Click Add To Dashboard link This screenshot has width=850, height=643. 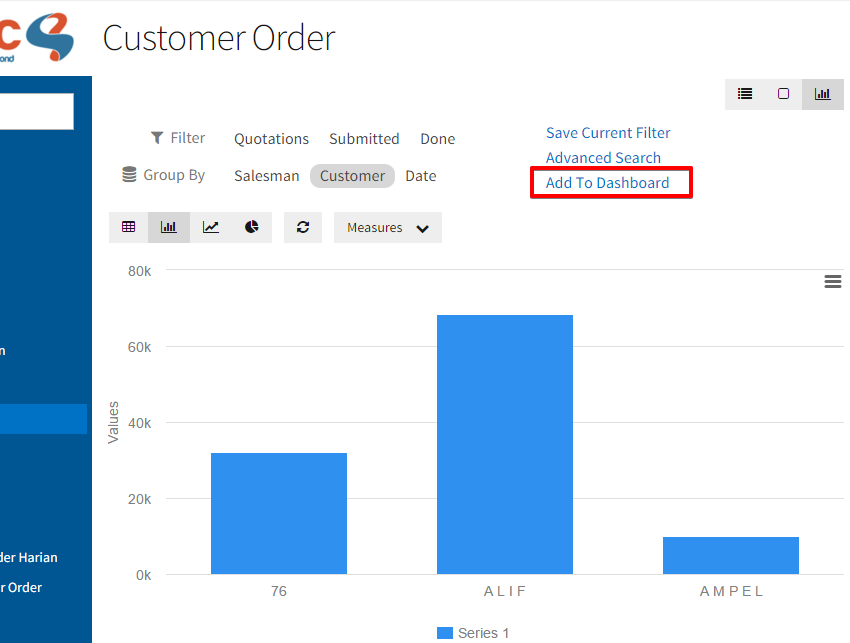(x=607, y=183)
